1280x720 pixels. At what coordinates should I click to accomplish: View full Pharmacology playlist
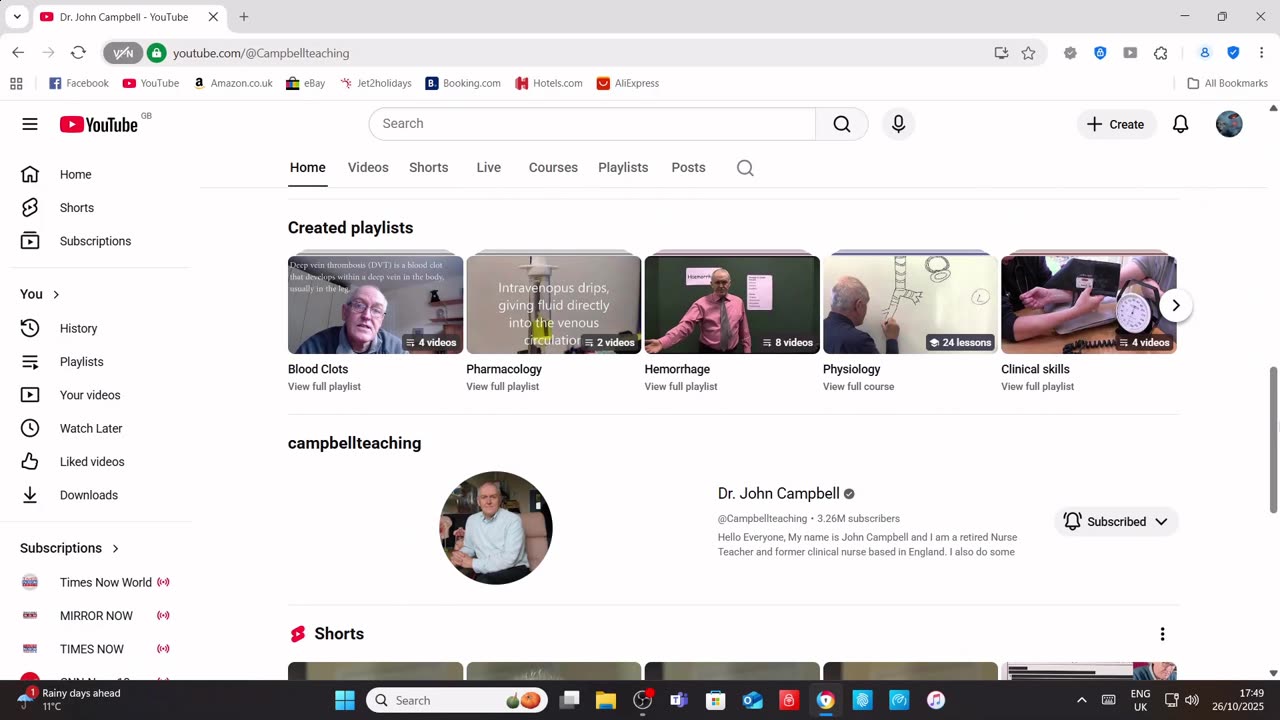tap(502, 387)
